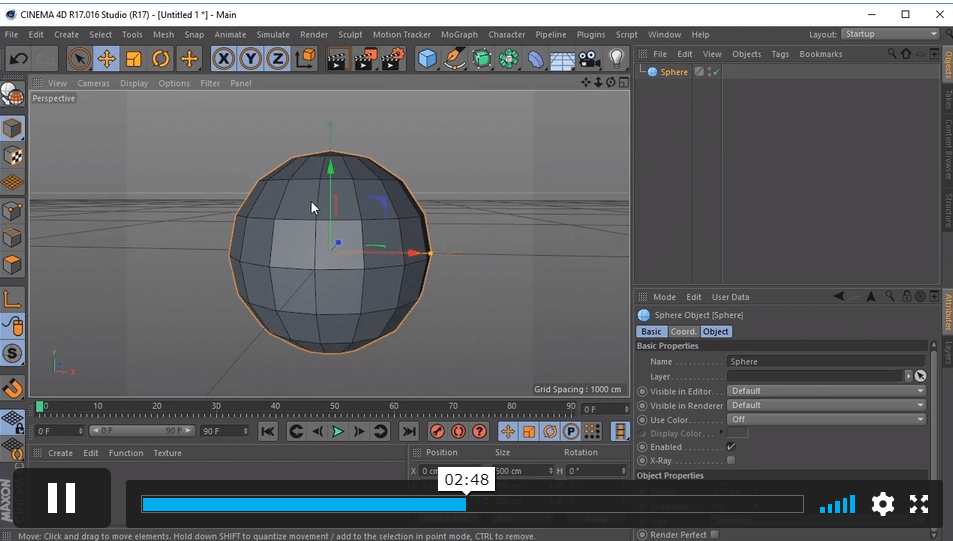Select the Rotate tool
The width and height of the screenshot is (953, 541).
point(160,59)
